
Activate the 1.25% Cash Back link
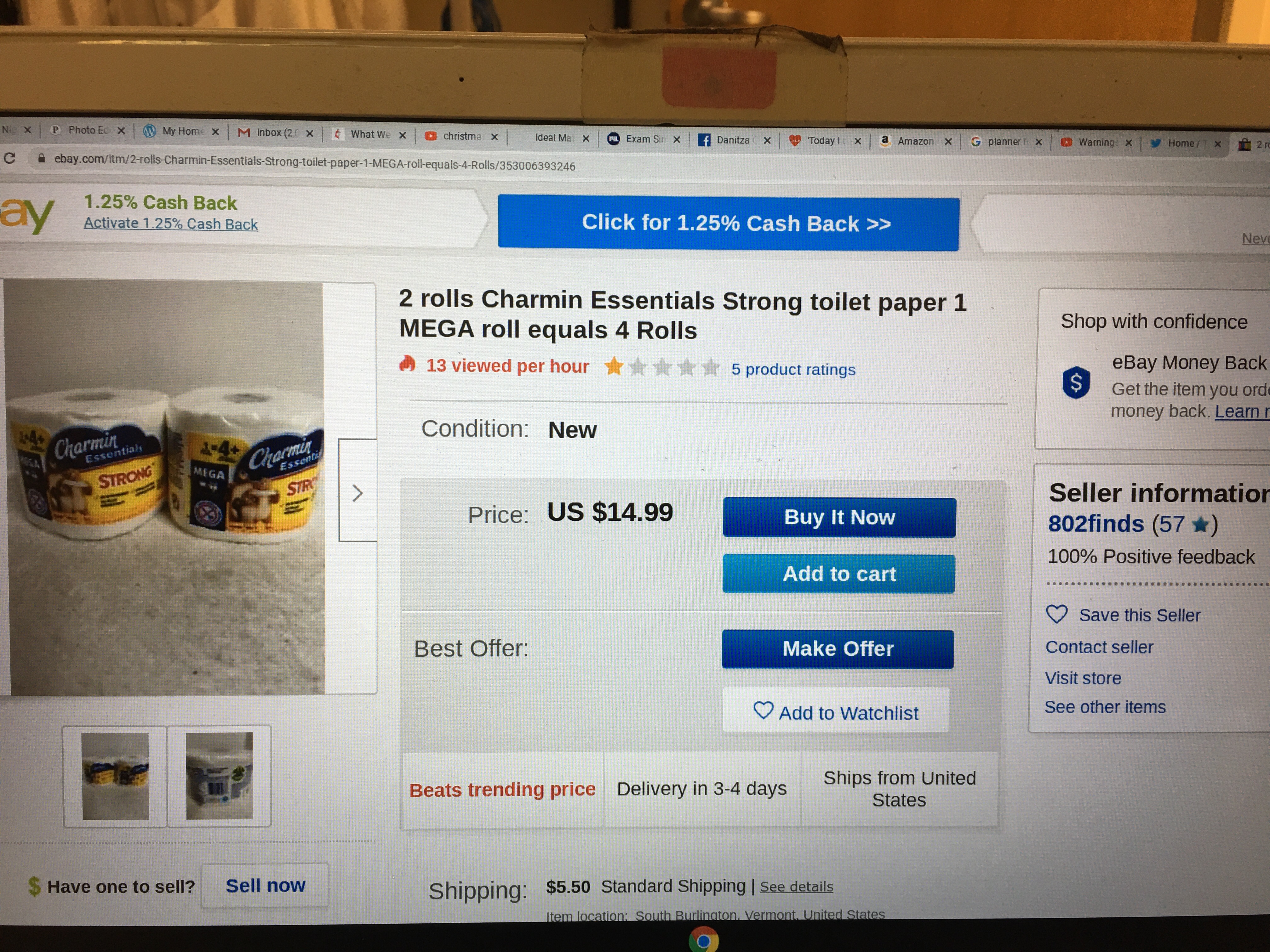pos(170,224)
